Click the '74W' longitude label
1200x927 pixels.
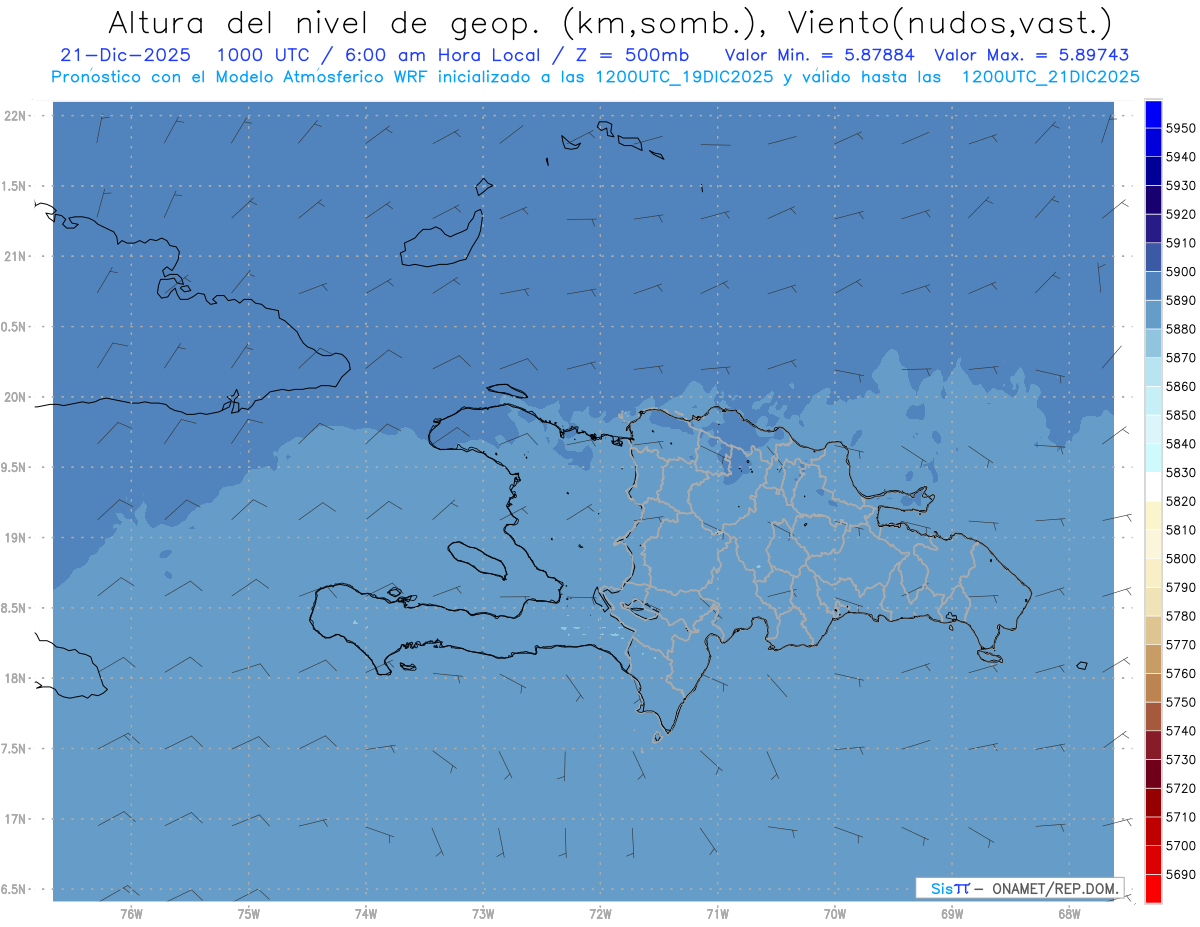click(x=365, y=912)
